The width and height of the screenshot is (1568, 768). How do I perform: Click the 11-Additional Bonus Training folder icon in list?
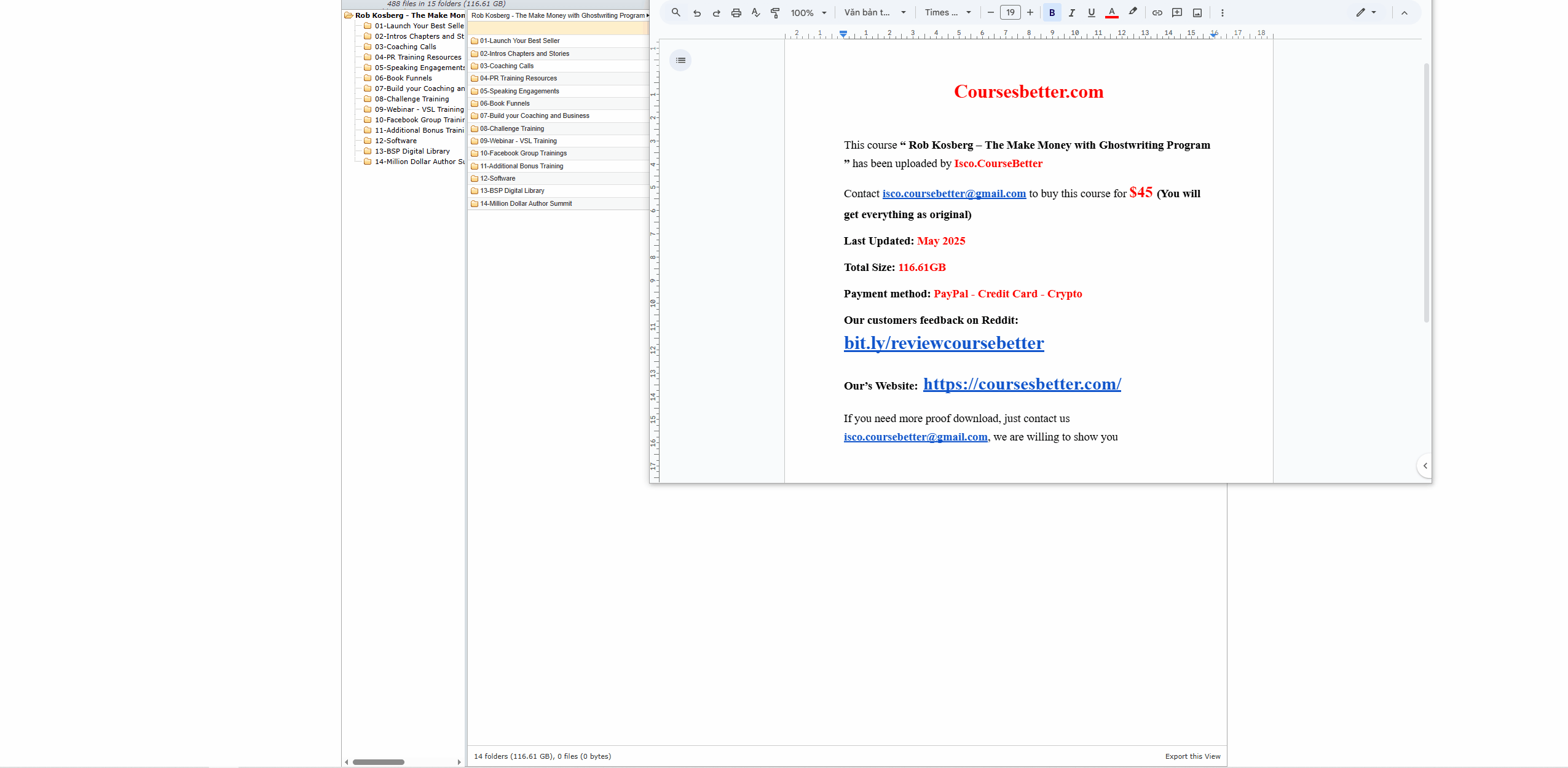[475, 167]
